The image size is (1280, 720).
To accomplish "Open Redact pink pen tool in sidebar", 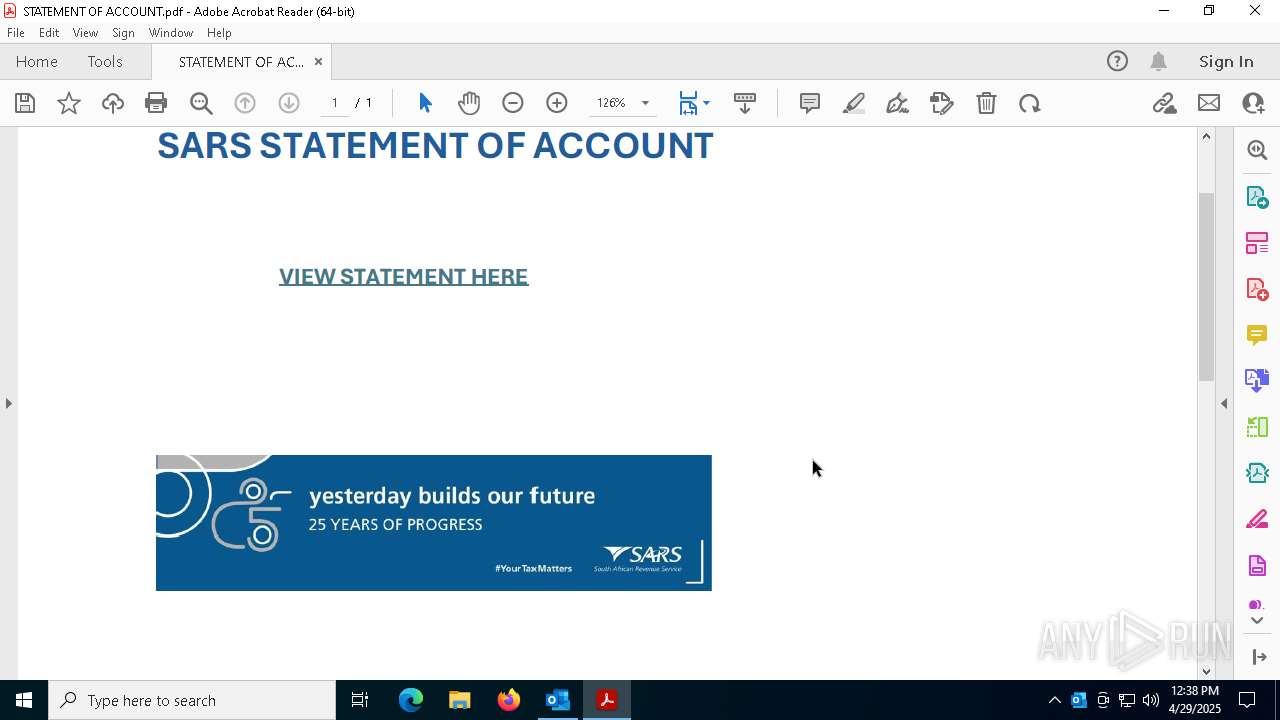I will coord(1257,520).
